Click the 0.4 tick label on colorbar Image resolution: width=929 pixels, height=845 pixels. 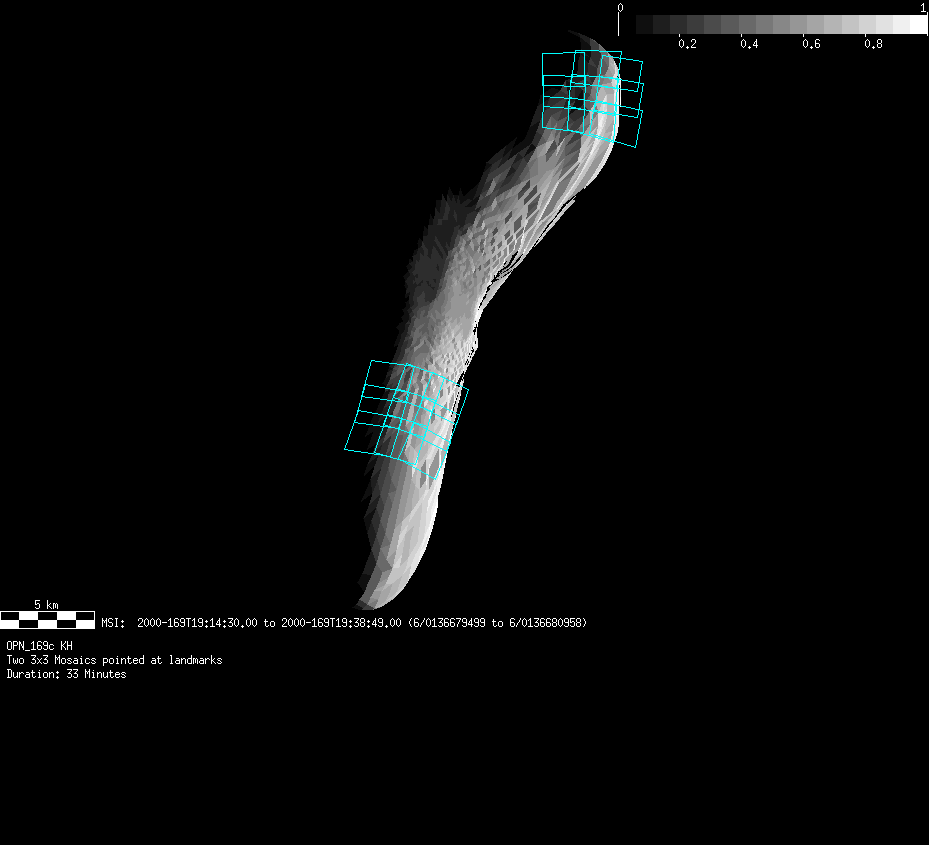click(x=749, y=44)
